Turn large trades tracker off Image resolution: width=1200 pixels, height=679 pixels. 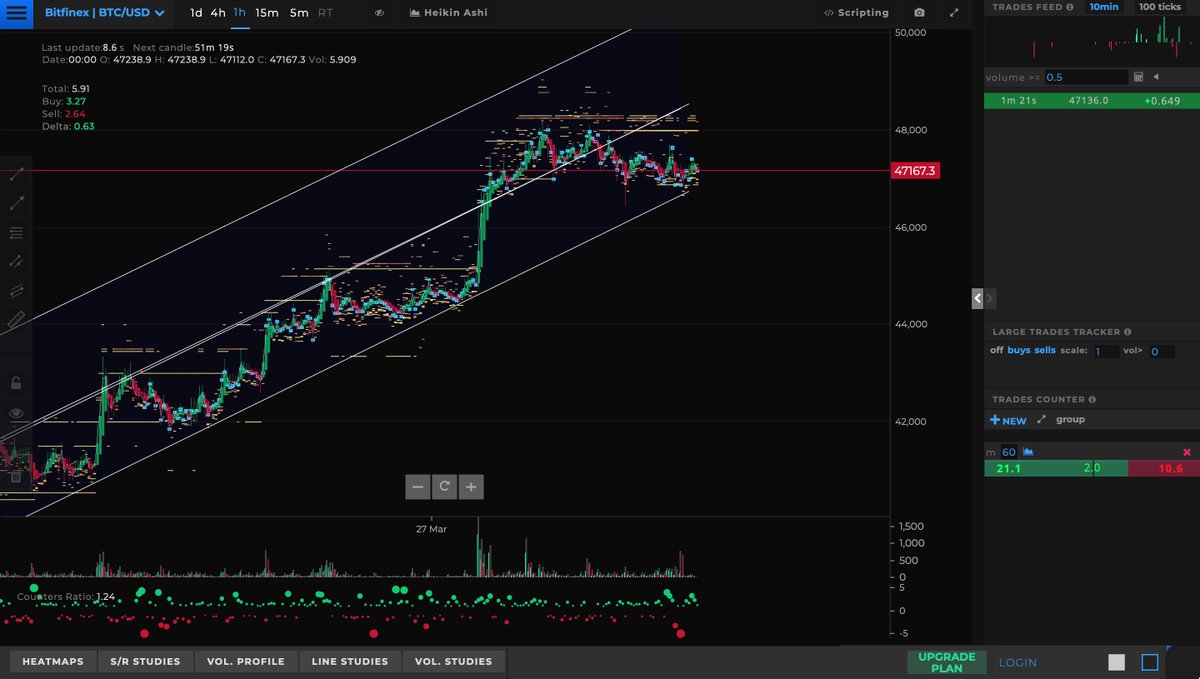coord(996,351)
